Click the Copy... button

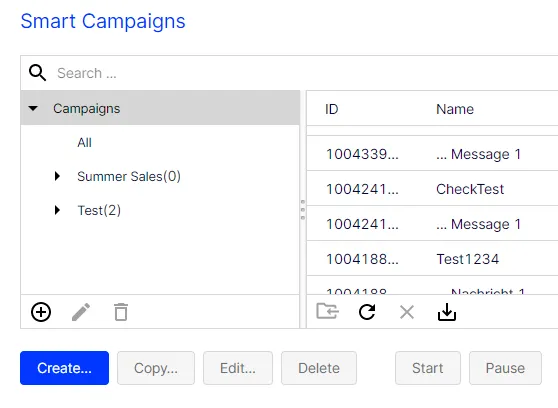156,368
